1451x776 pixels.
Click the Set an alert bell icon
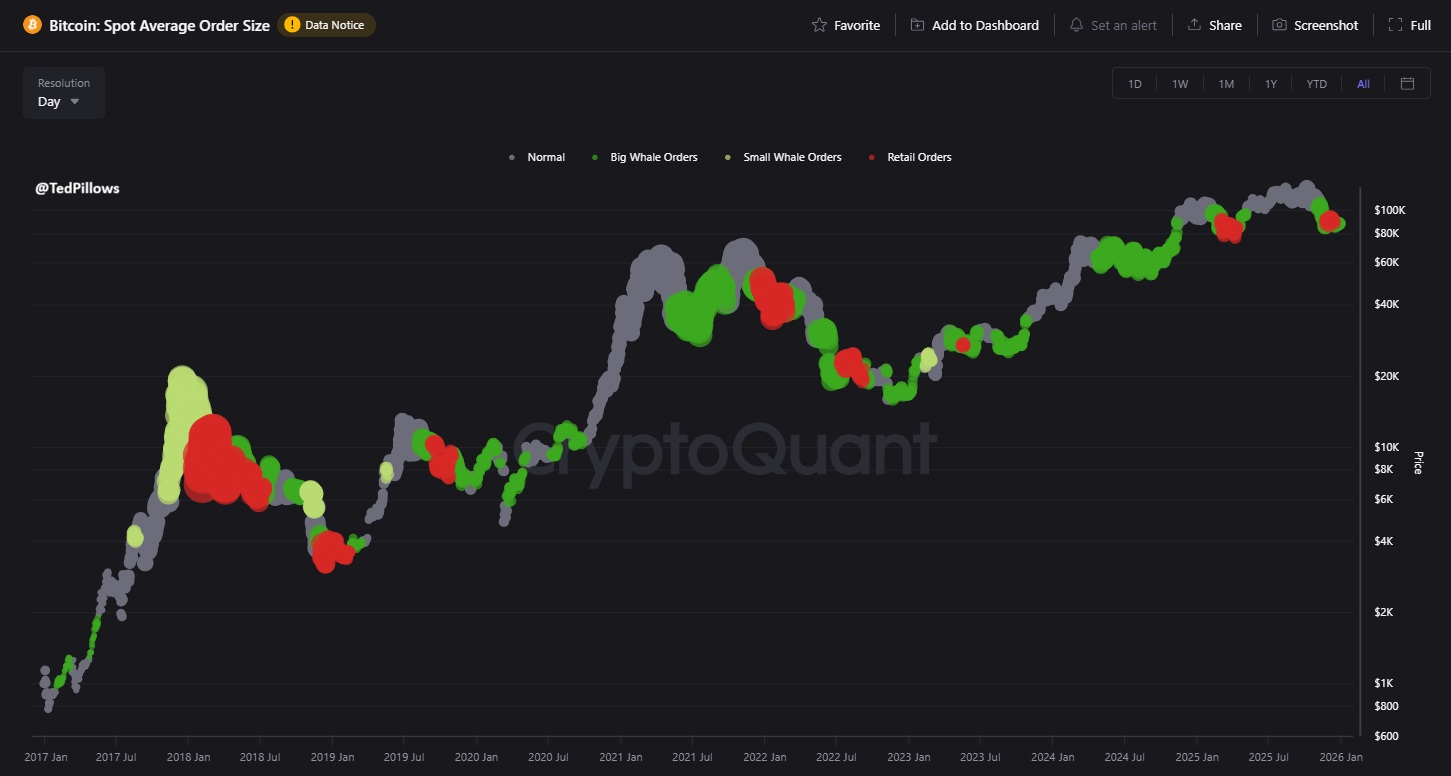click(1076, 25)
